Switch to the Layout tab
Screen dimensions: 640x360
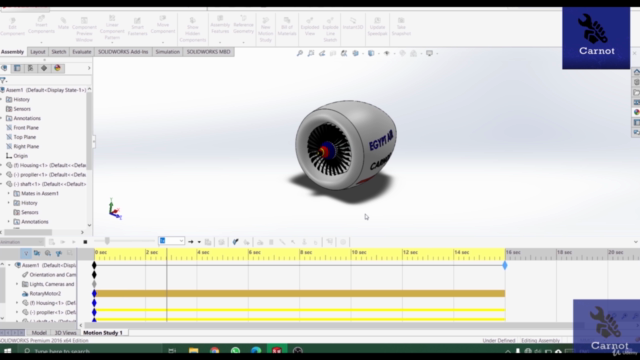[x=38, y=52]
